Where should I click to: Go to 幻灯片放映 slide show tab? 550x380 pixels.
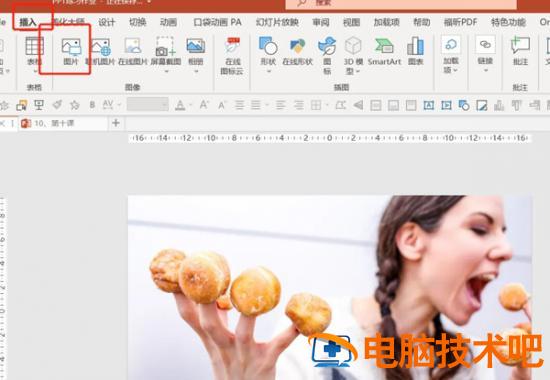click(277, 22)
